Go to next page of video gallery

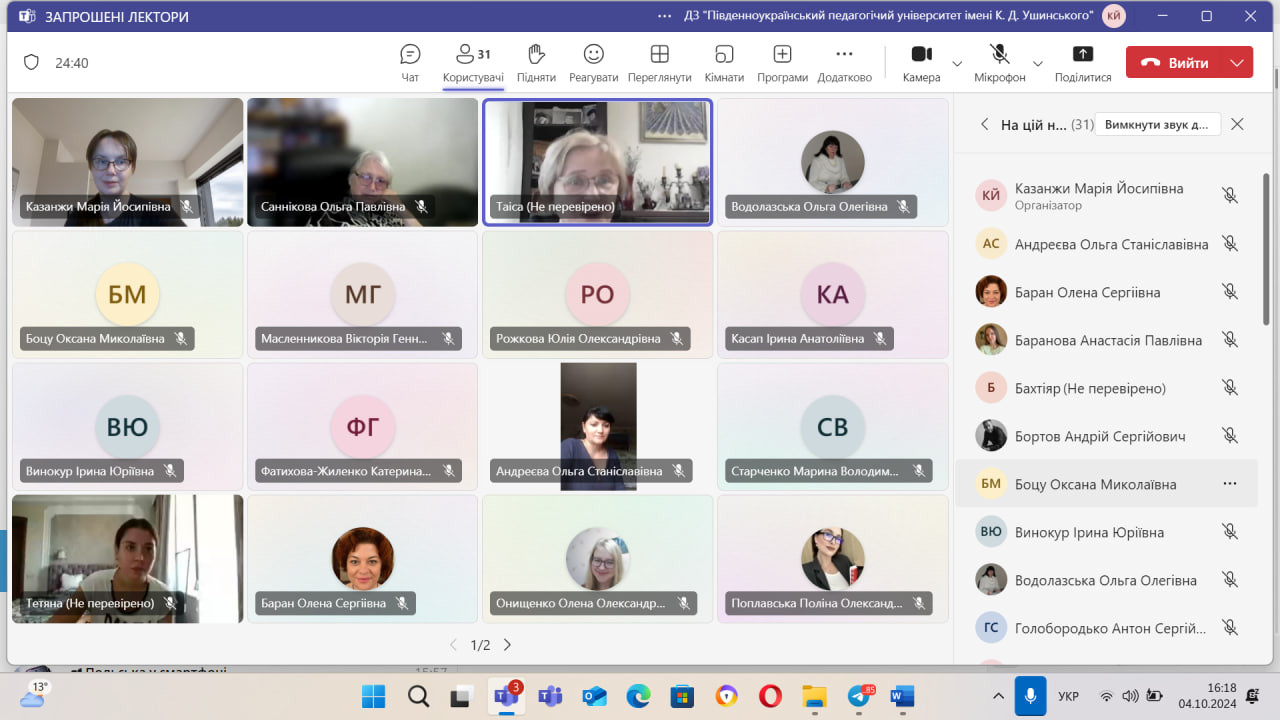507,645
